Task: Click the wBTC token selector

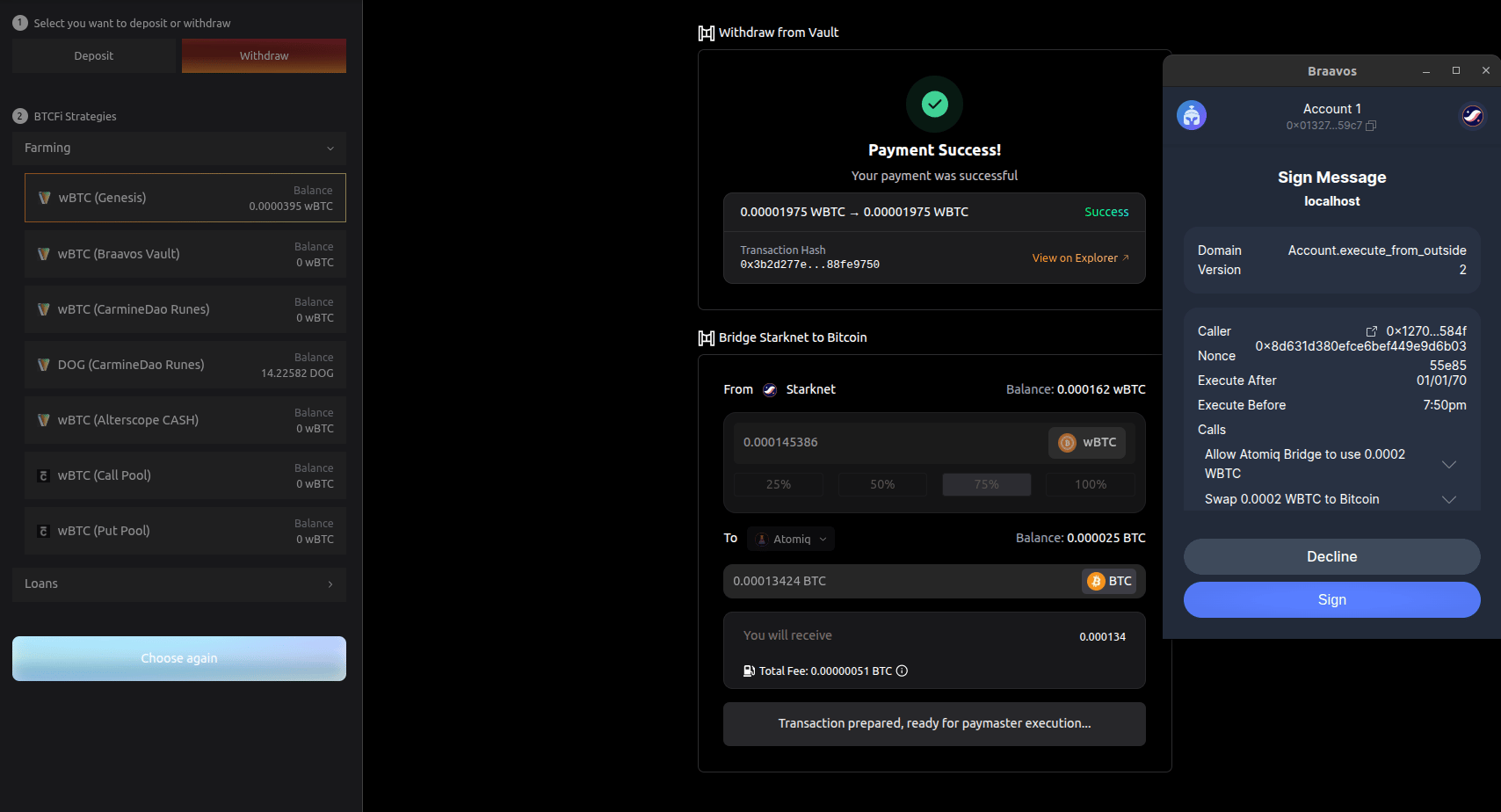Action: tap(1087, 442)
